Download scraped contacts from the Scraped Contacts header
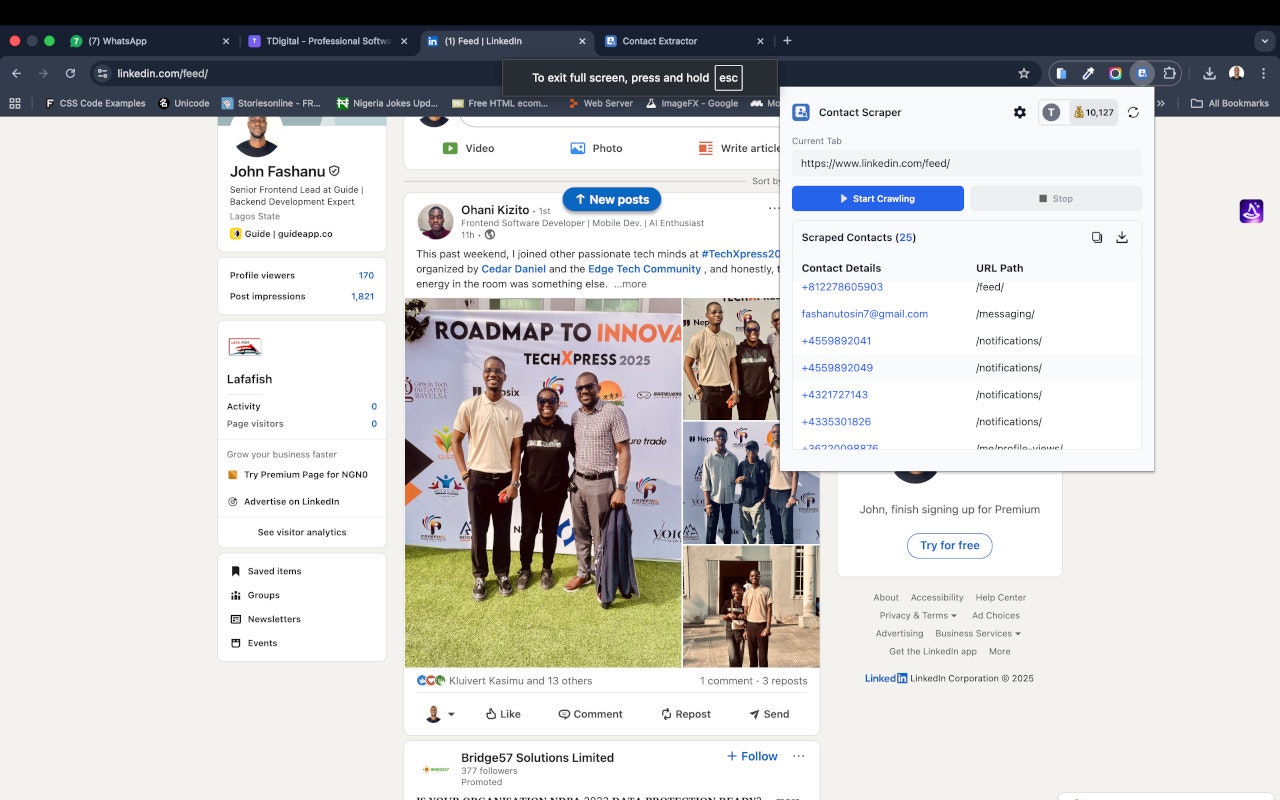 [1122, 237]
